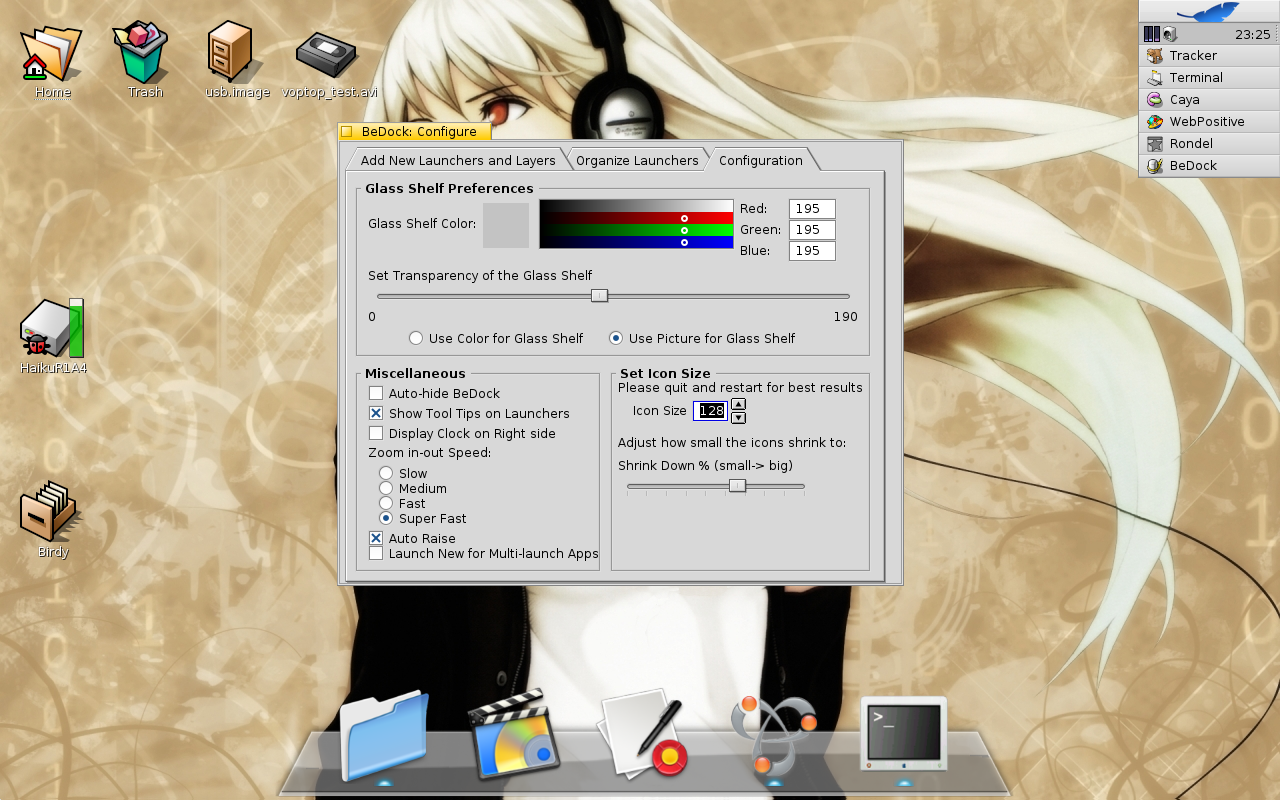Open the paper and pen dock launcher
This screenshot has width=1280, height=800.
[643, 735]
